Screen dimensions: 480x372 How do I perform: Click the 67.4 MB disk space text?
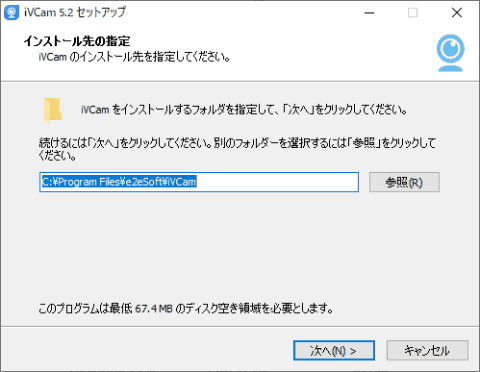pyautogui.click(x=154, y=308)
